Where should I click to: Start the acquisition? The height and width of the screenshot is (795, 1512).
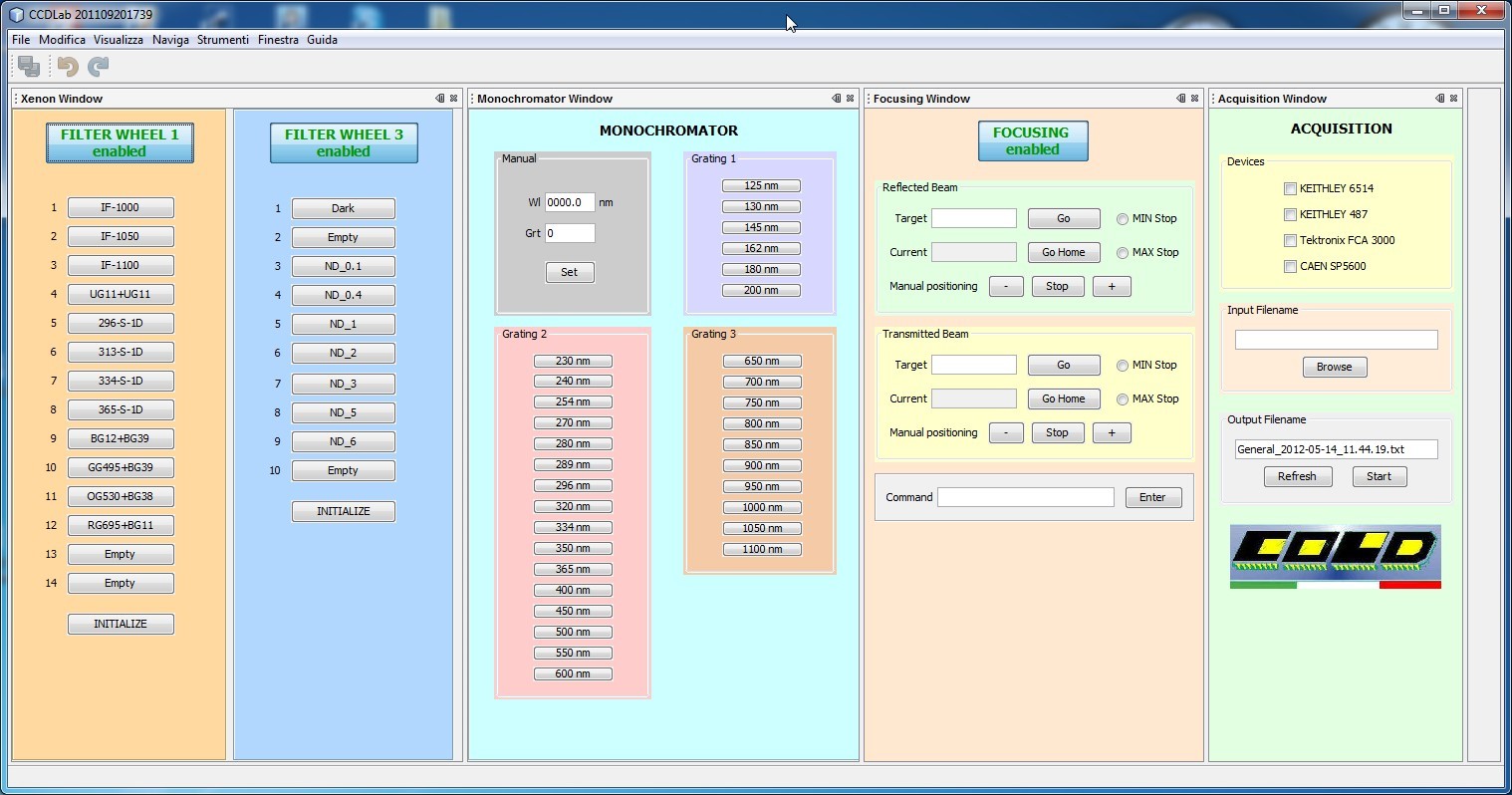click(1380, 476)
